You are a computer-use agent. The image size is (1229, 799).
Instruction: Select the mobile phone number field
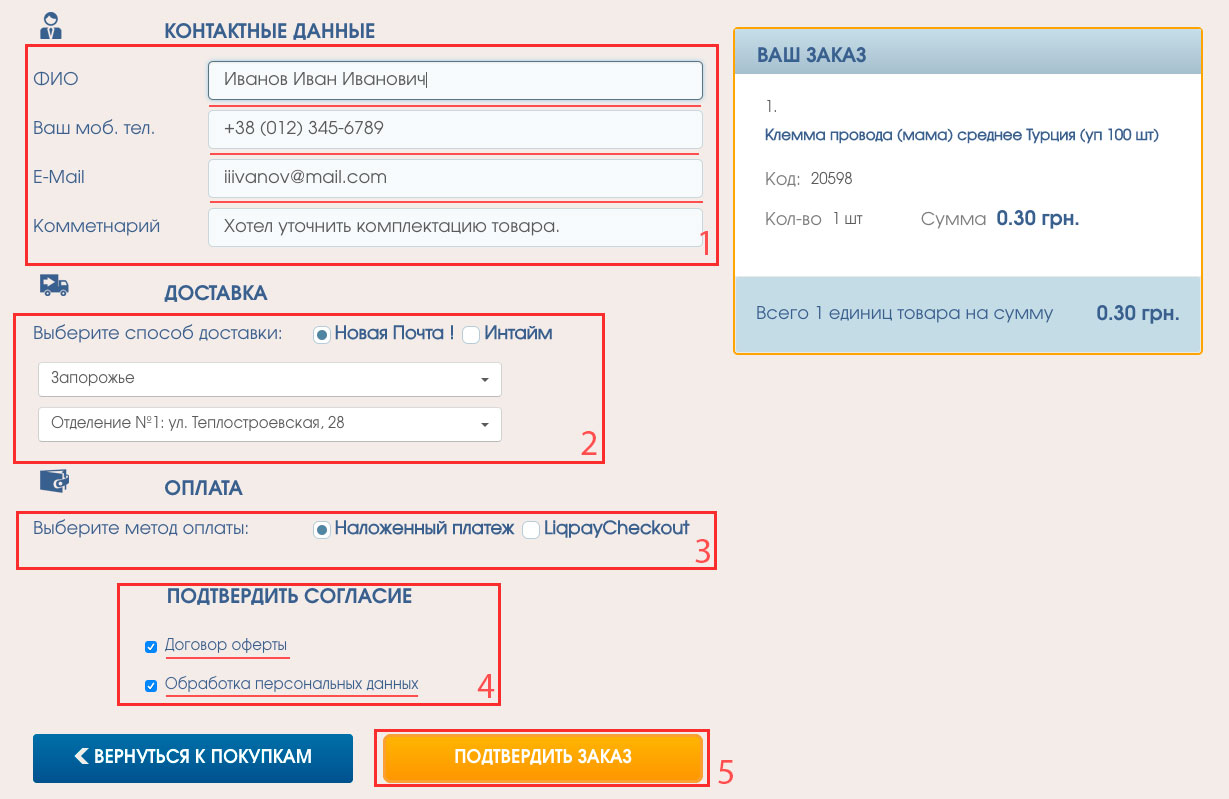455,129
